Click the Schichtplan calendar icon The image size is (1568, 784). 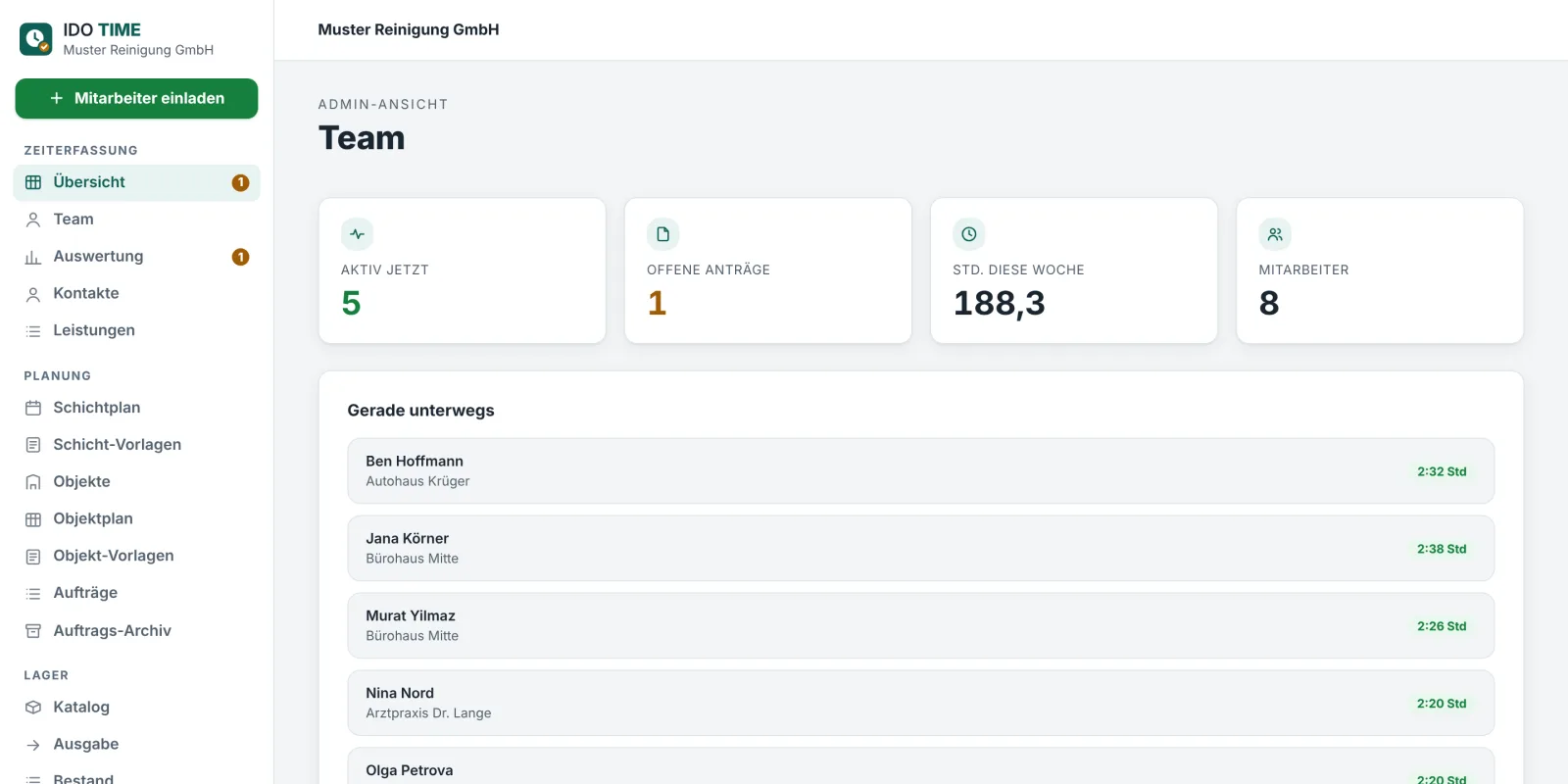coord(33,408)
